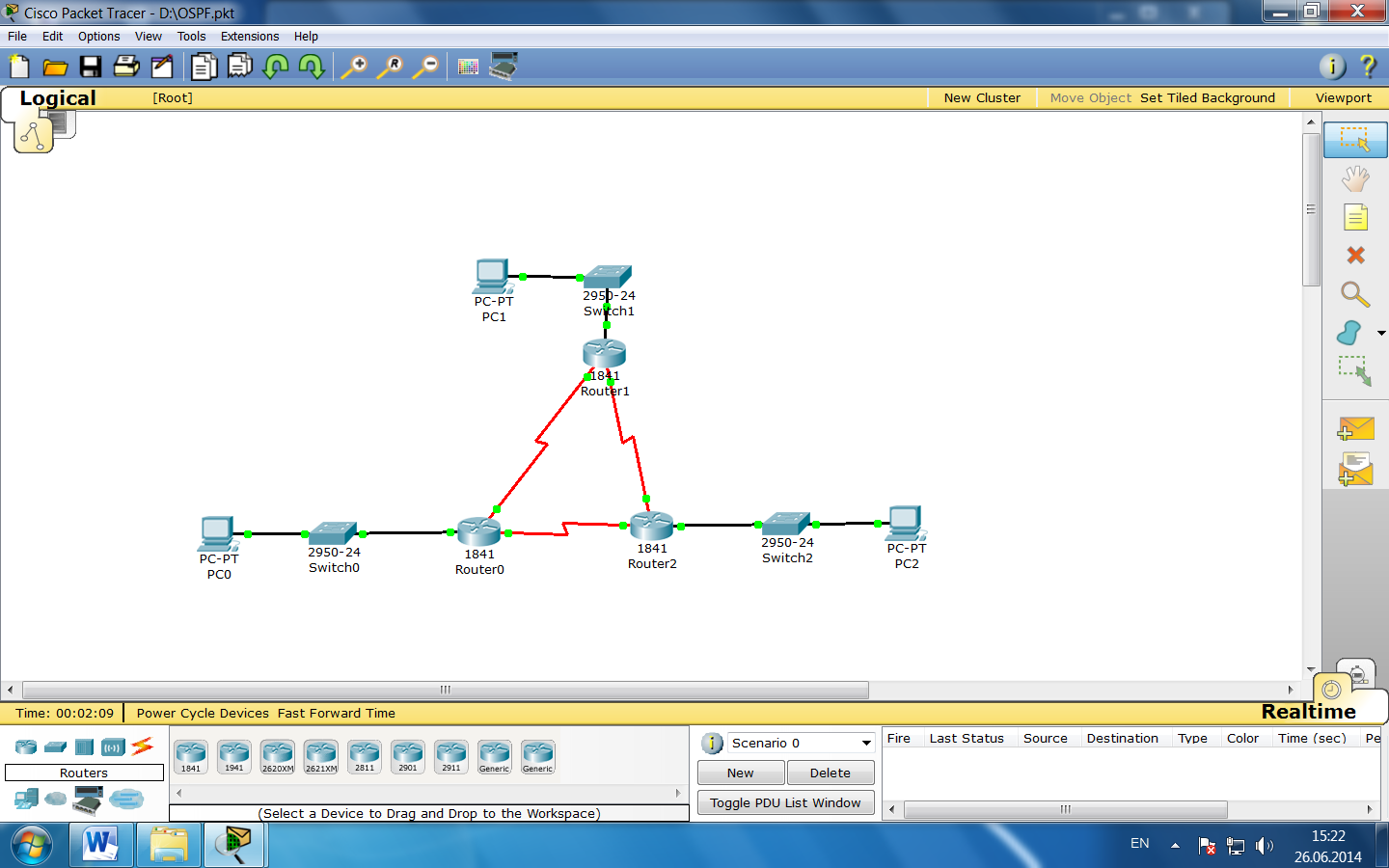Open the Extensions menu
Viewport: 1389px width, 868px height.
coord(250,37)
